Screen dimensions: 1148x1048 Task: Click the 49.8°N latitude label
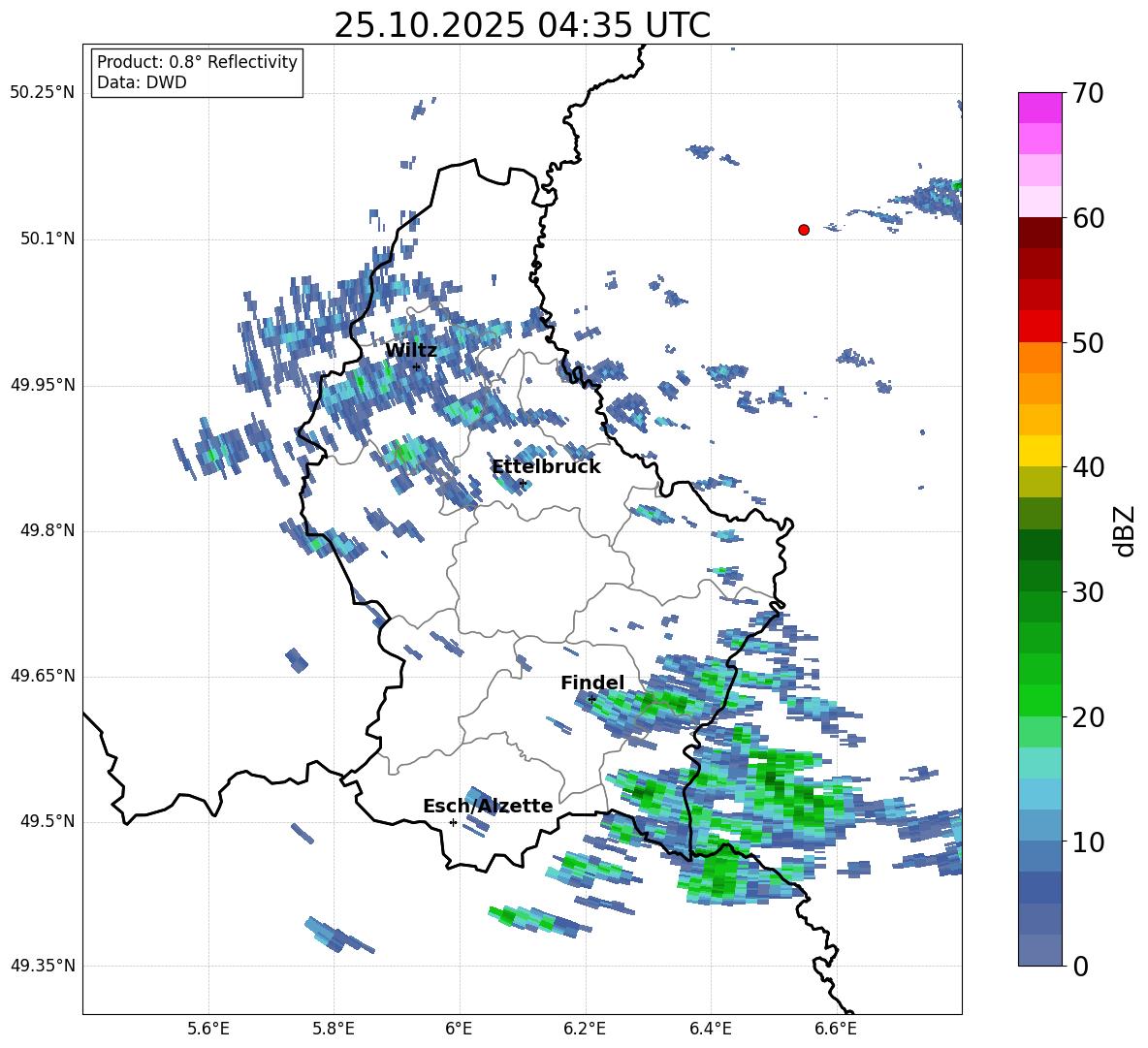click(48, 530)
